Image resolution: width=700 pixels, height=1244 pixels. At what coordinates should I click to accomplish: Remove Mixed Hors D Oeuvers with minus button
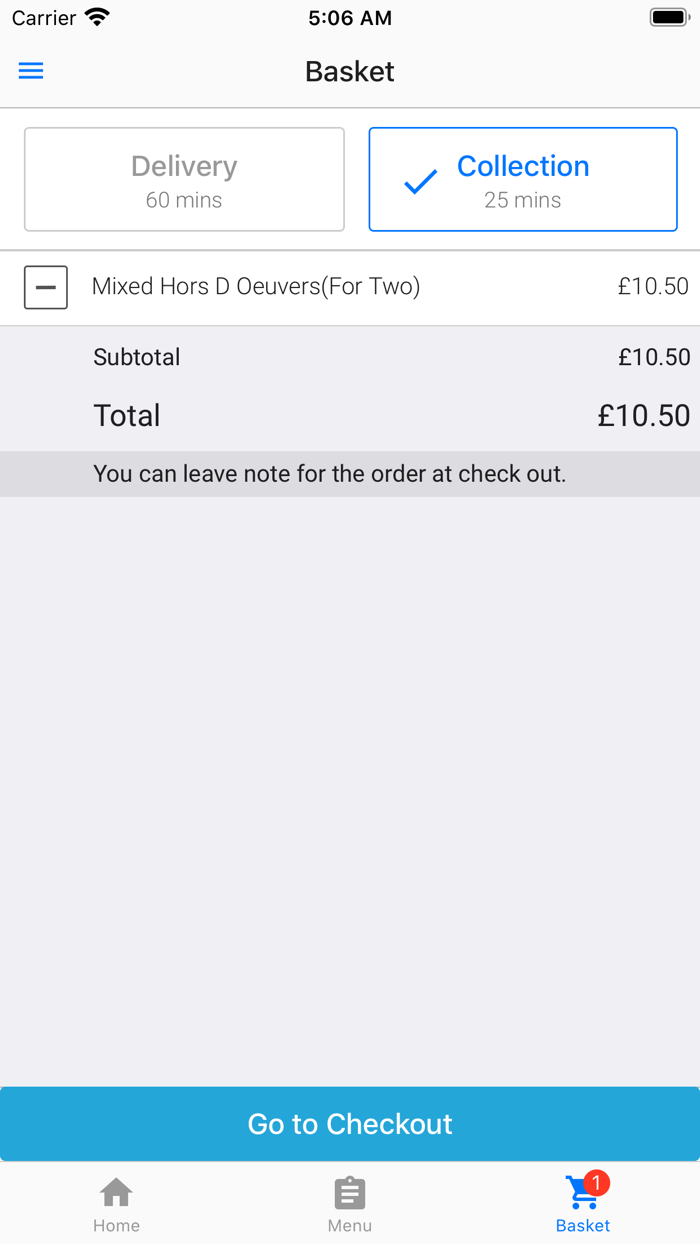pos(46,287)
